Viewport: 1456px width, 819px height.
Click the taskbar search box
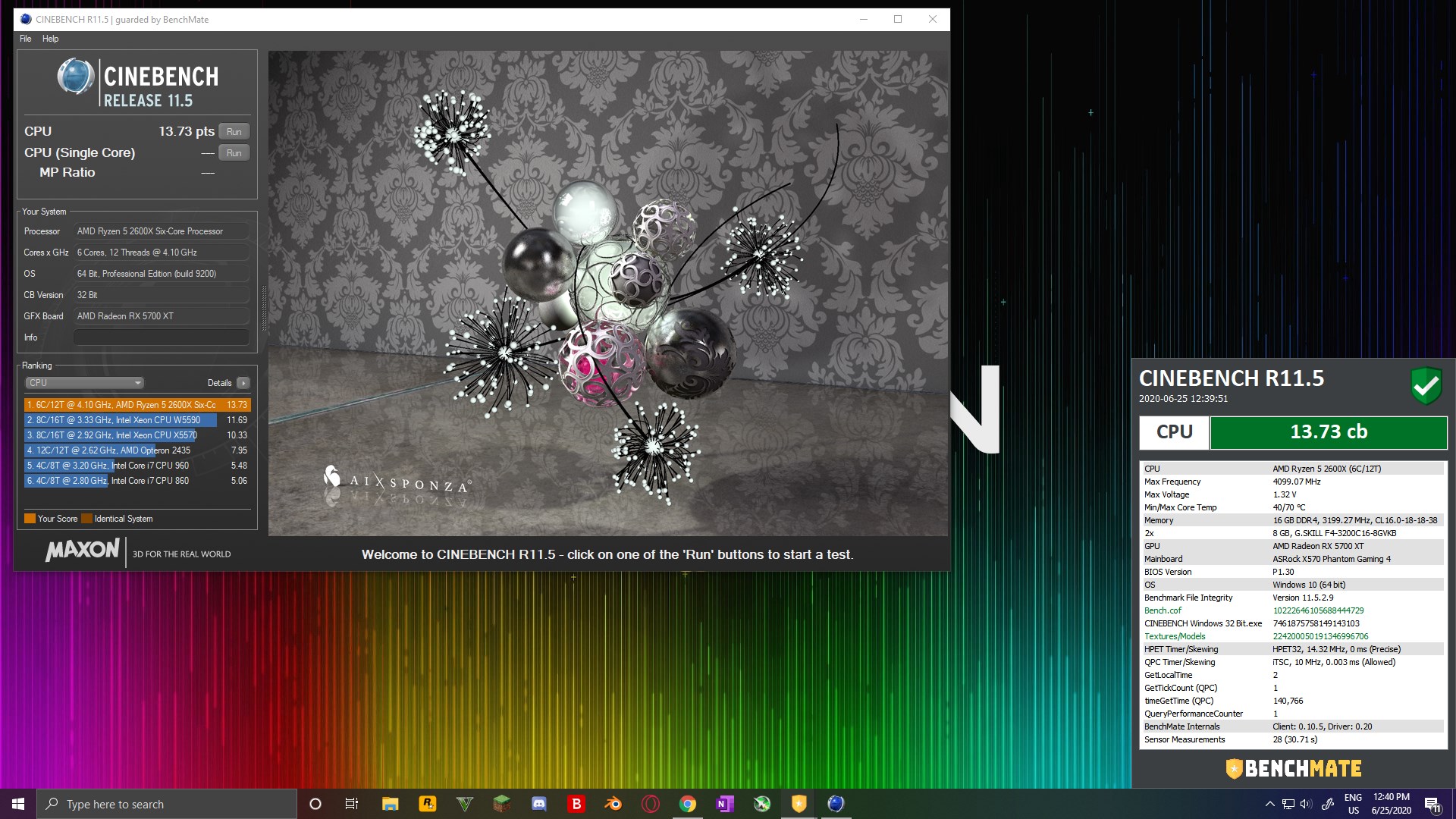[167, 804]
